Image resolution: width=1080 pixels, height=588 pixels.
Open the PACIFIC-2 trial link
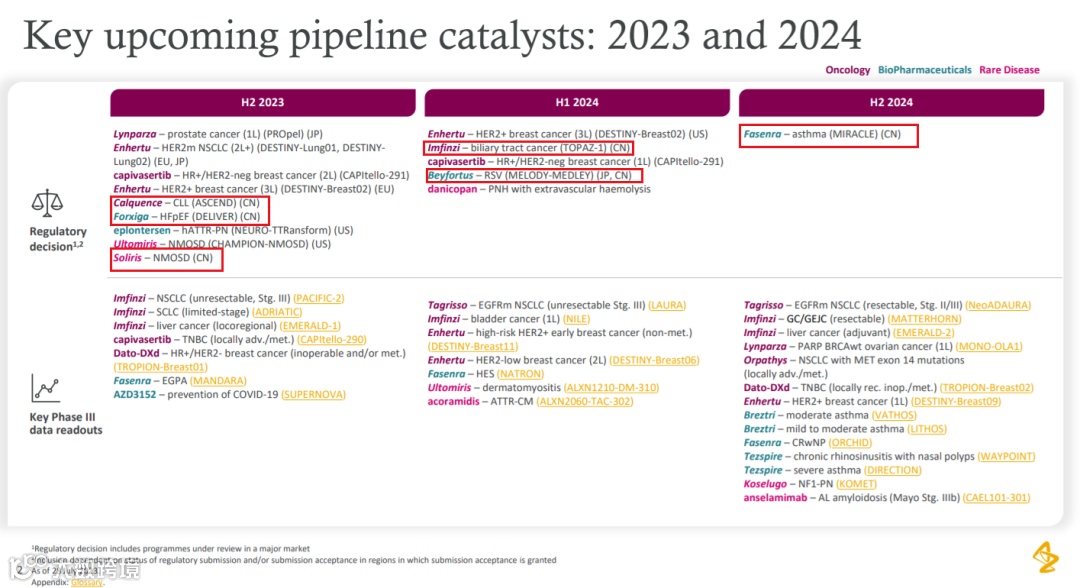click(319, 298)
